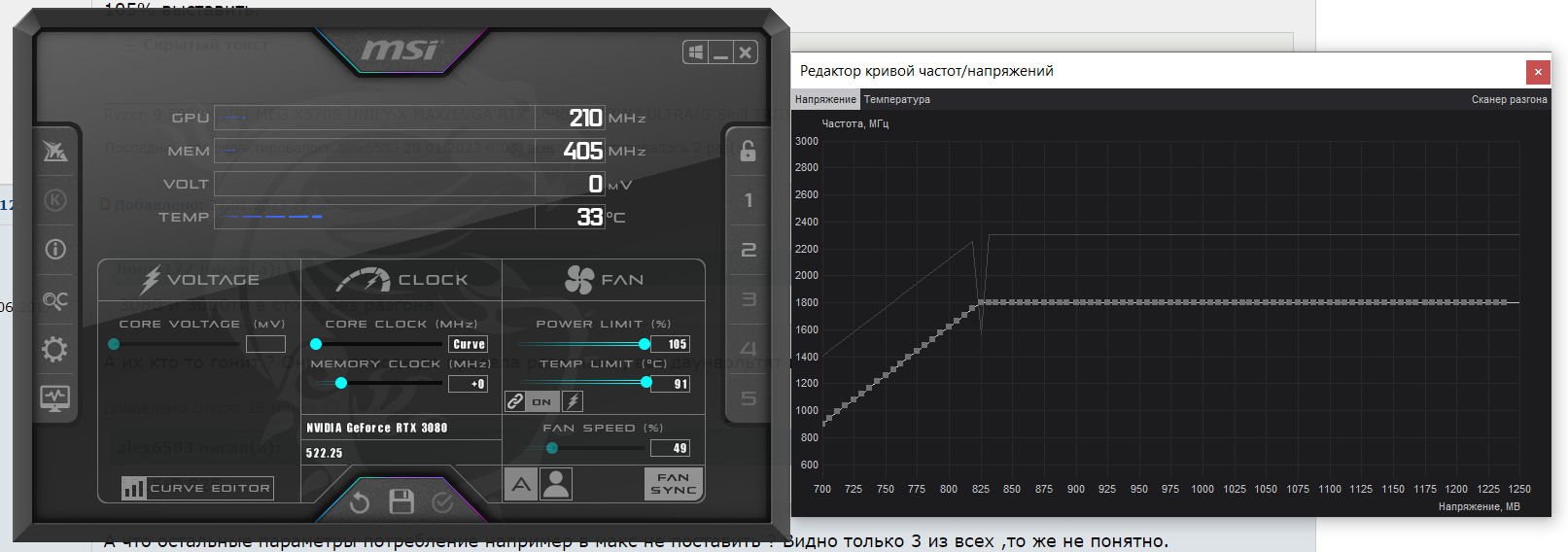Viewport: 1568px width, 552px height.
Task: Minimize the Afterburner window
Action: click(x=720, y=52)
